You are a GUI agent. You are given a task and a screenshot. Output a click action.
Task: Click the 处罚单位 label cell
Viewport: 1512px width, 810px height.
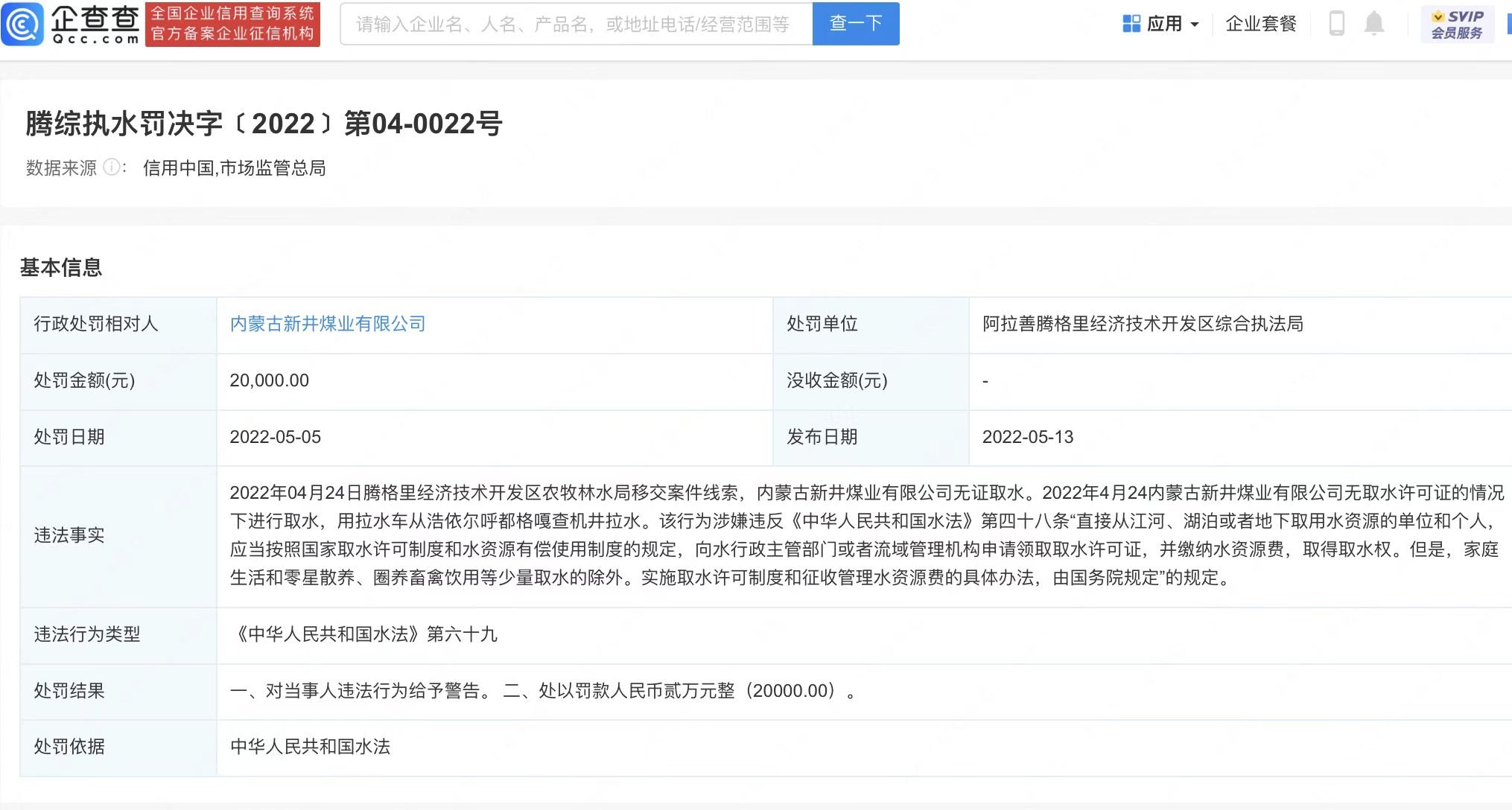point(871,325)
